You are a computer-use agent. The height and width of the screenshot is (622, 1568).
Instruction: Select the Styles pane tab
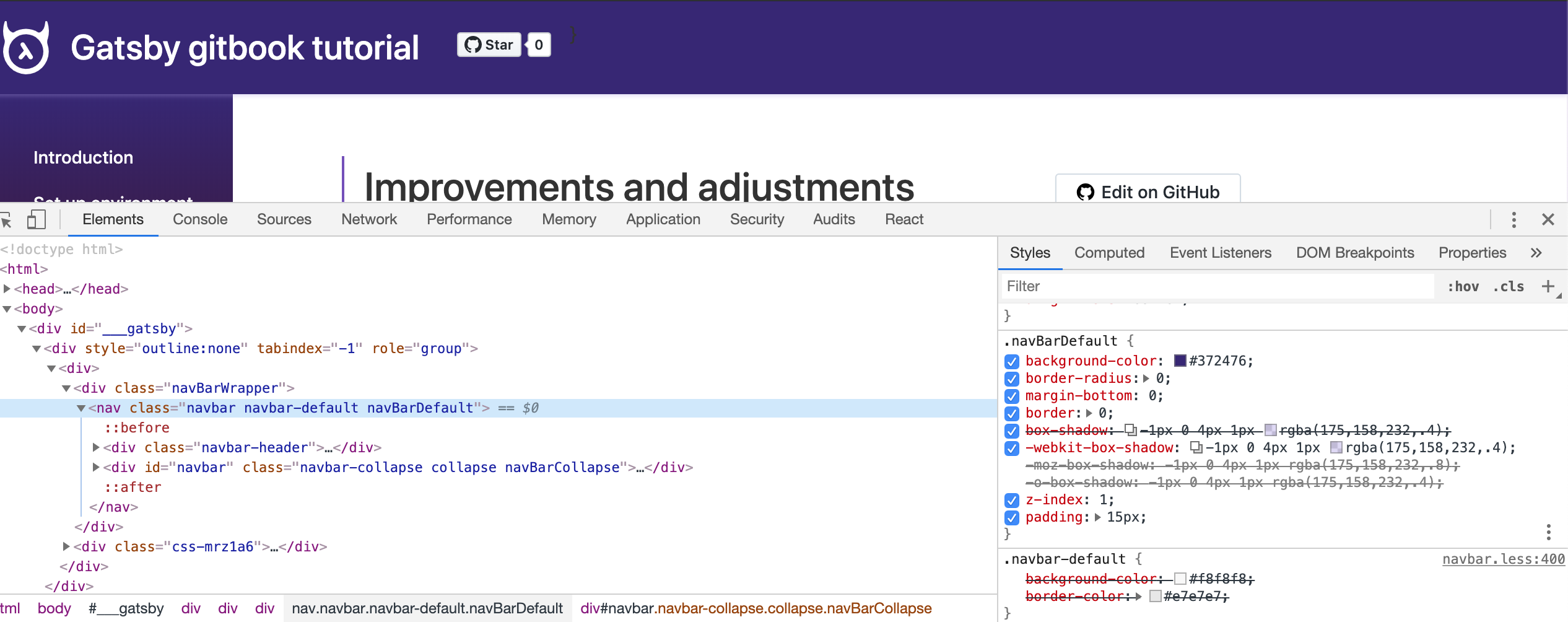coord(1030,253)
